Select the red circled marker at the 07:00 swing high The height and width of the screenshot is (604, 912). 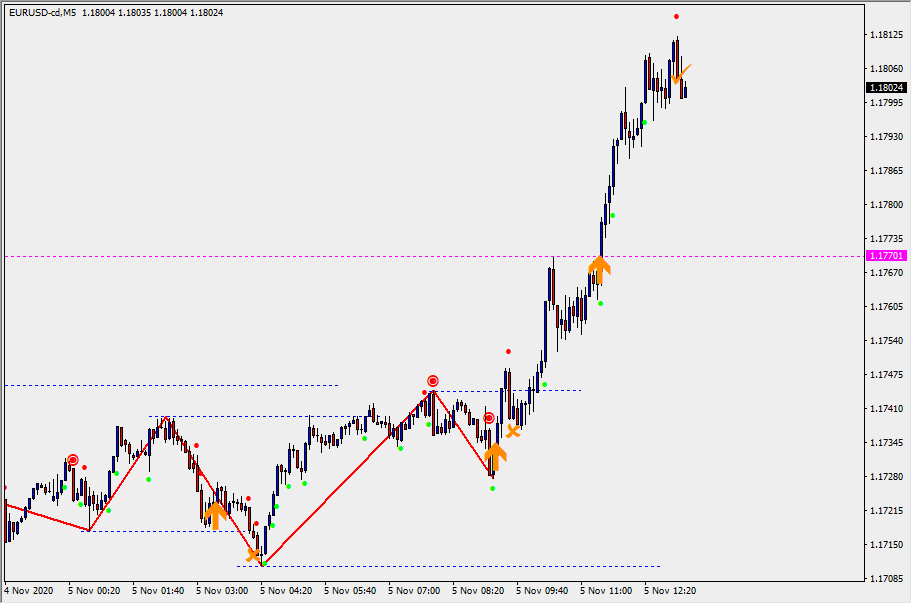click(432, 381)
